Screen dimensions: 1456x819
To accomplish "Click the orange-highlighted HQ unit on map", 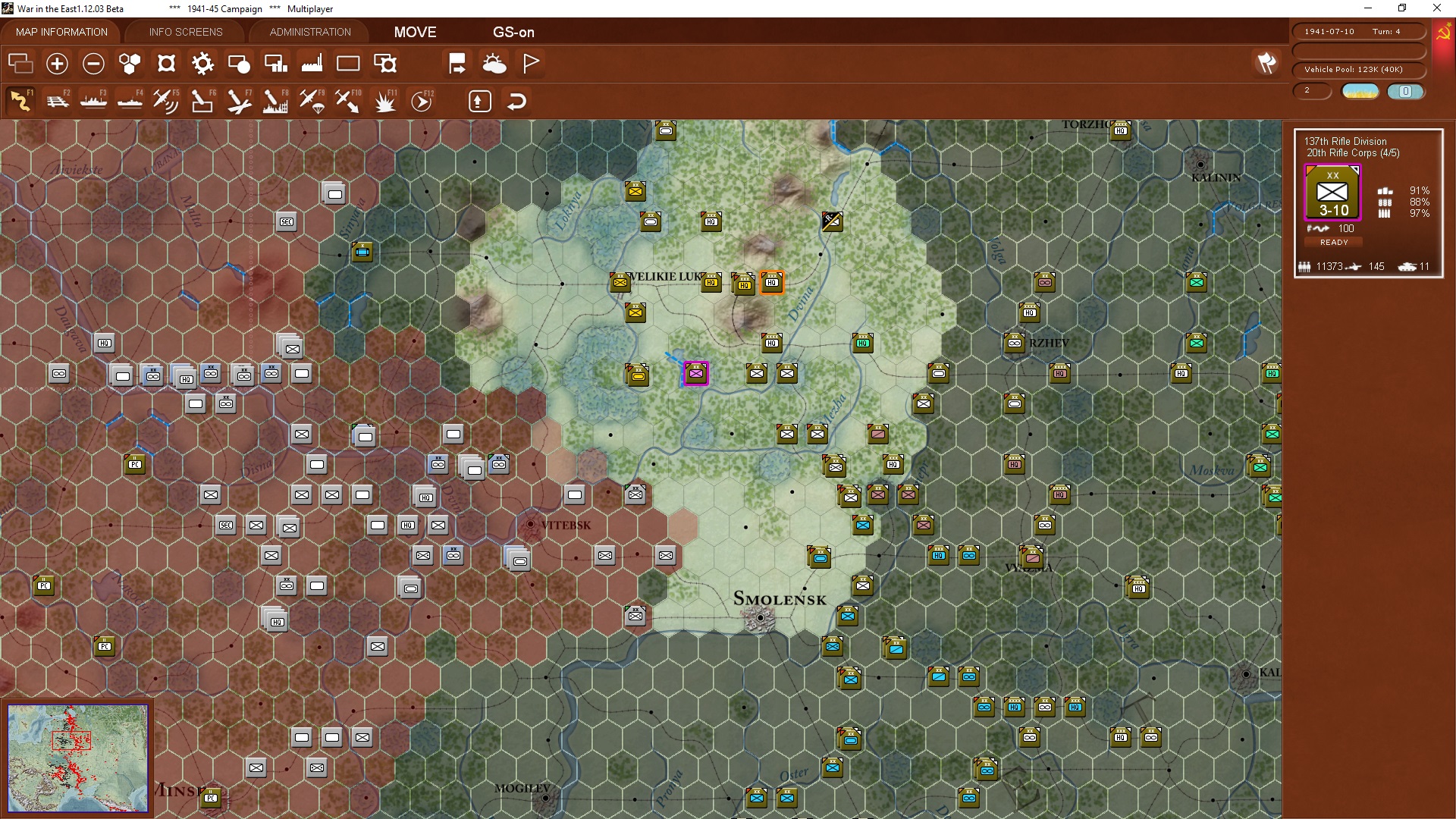I will pos(771,282).
